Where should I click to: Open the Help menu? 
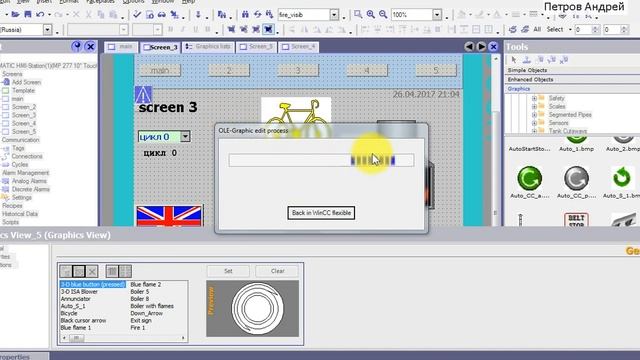188,2
